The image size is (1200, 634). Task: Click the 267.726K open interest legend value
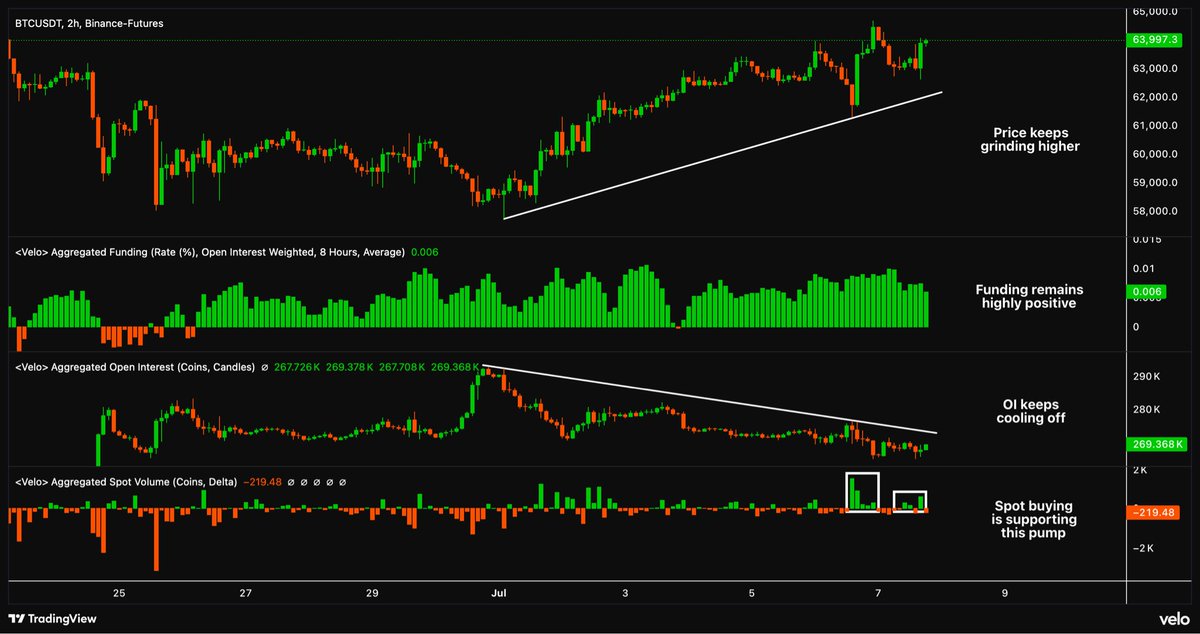point(298,367)
